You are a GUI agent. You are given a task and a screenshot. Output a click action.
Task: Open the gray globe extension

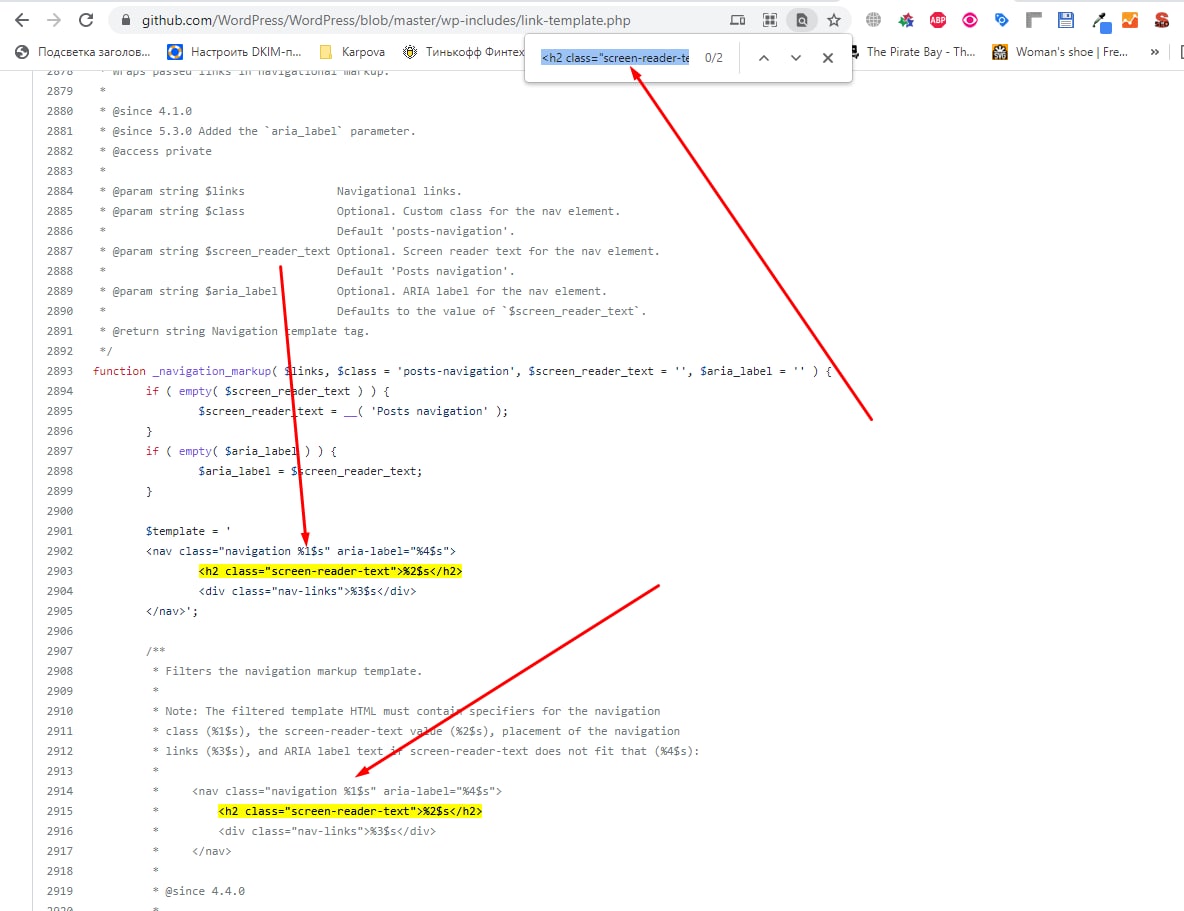point(874,20)
